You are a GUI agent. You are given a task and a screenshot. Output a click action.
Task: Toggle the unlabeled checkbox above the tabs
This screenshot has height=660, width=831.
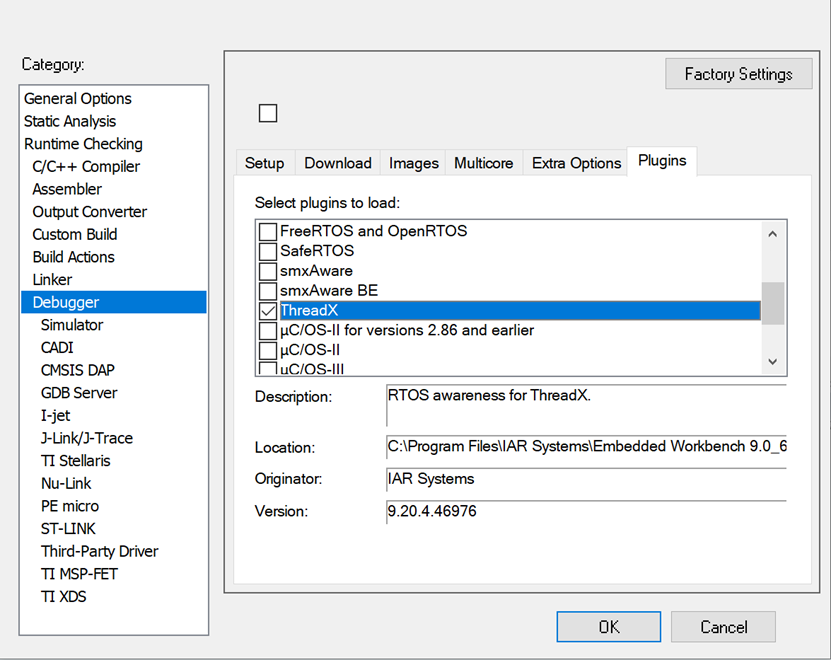pos(268,113)
